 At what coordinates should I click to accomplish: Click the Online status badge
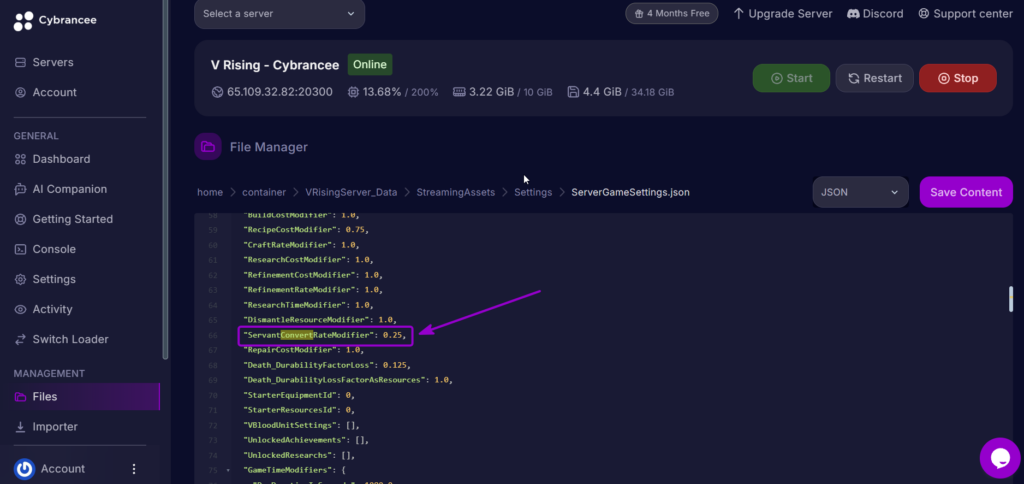pos(370,65)
